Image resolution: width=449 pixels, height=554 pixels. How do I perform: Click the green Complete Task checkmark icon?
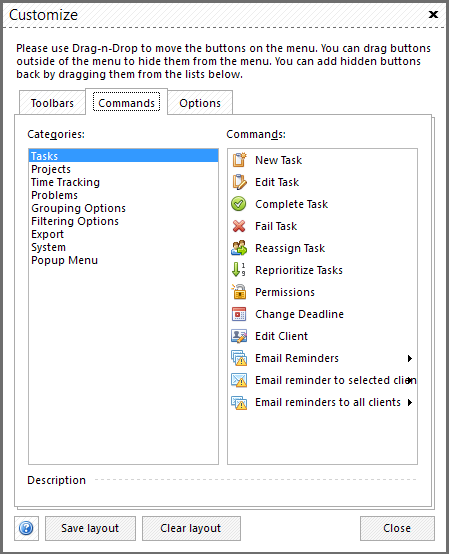[239, 204]
